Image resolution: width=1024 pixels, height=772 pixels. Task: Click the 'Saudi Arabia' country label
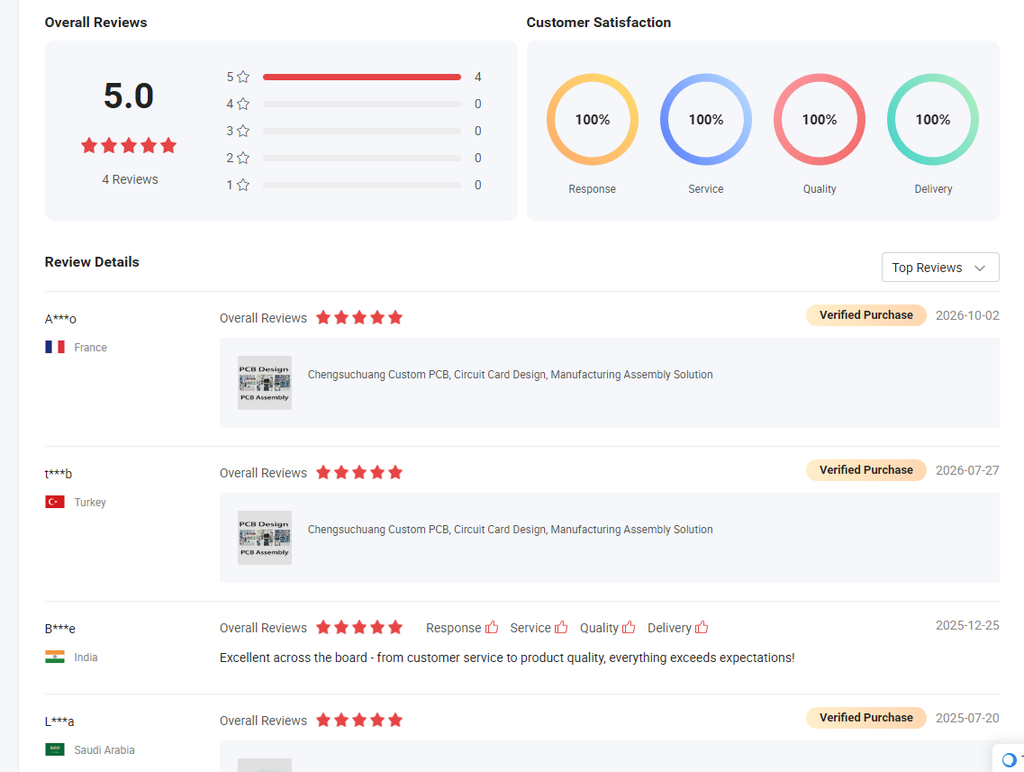(104, 750)
